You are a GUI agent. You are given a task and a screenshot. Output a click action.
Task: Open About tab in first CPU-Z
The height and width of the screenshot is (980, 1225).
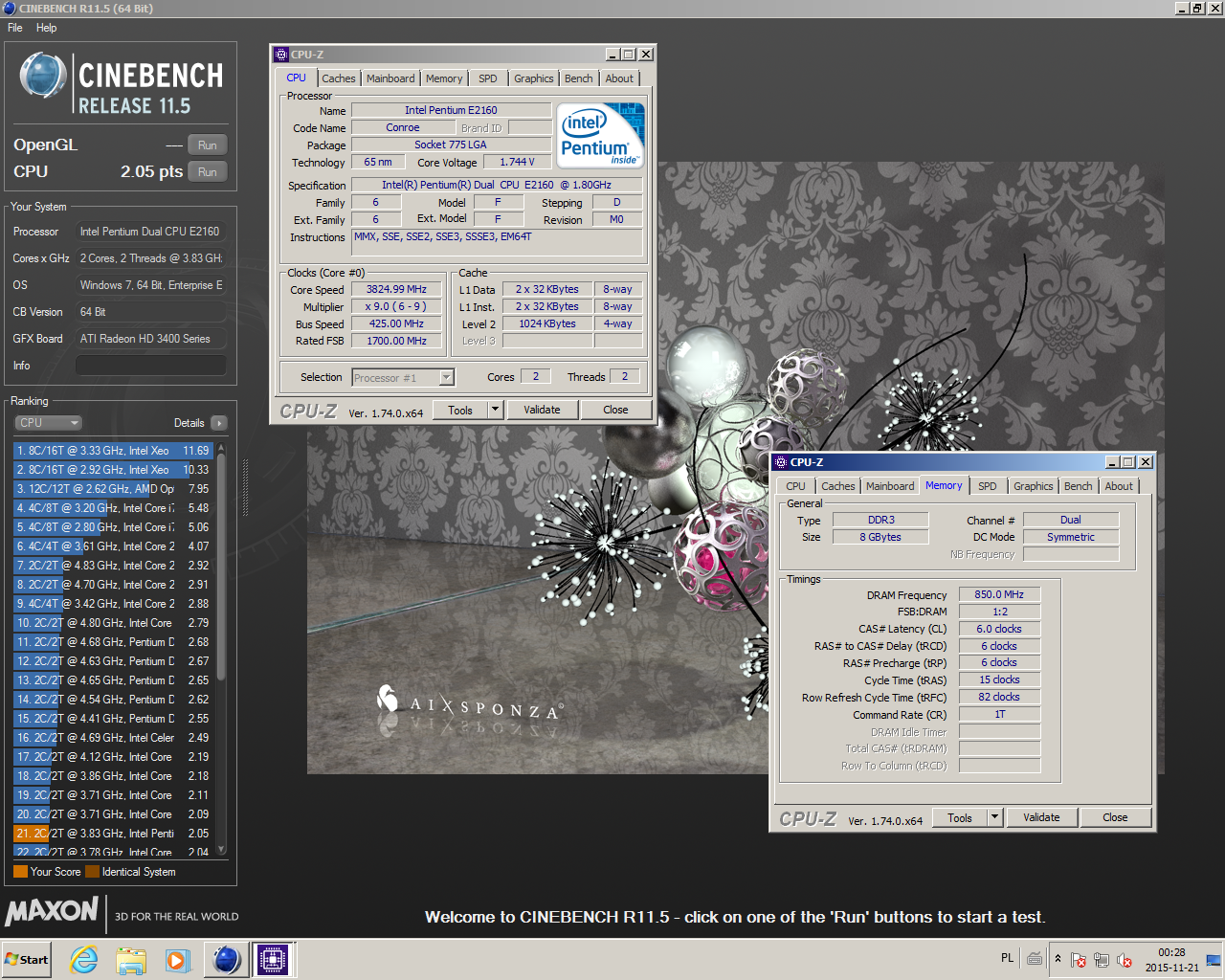point(619,78)
